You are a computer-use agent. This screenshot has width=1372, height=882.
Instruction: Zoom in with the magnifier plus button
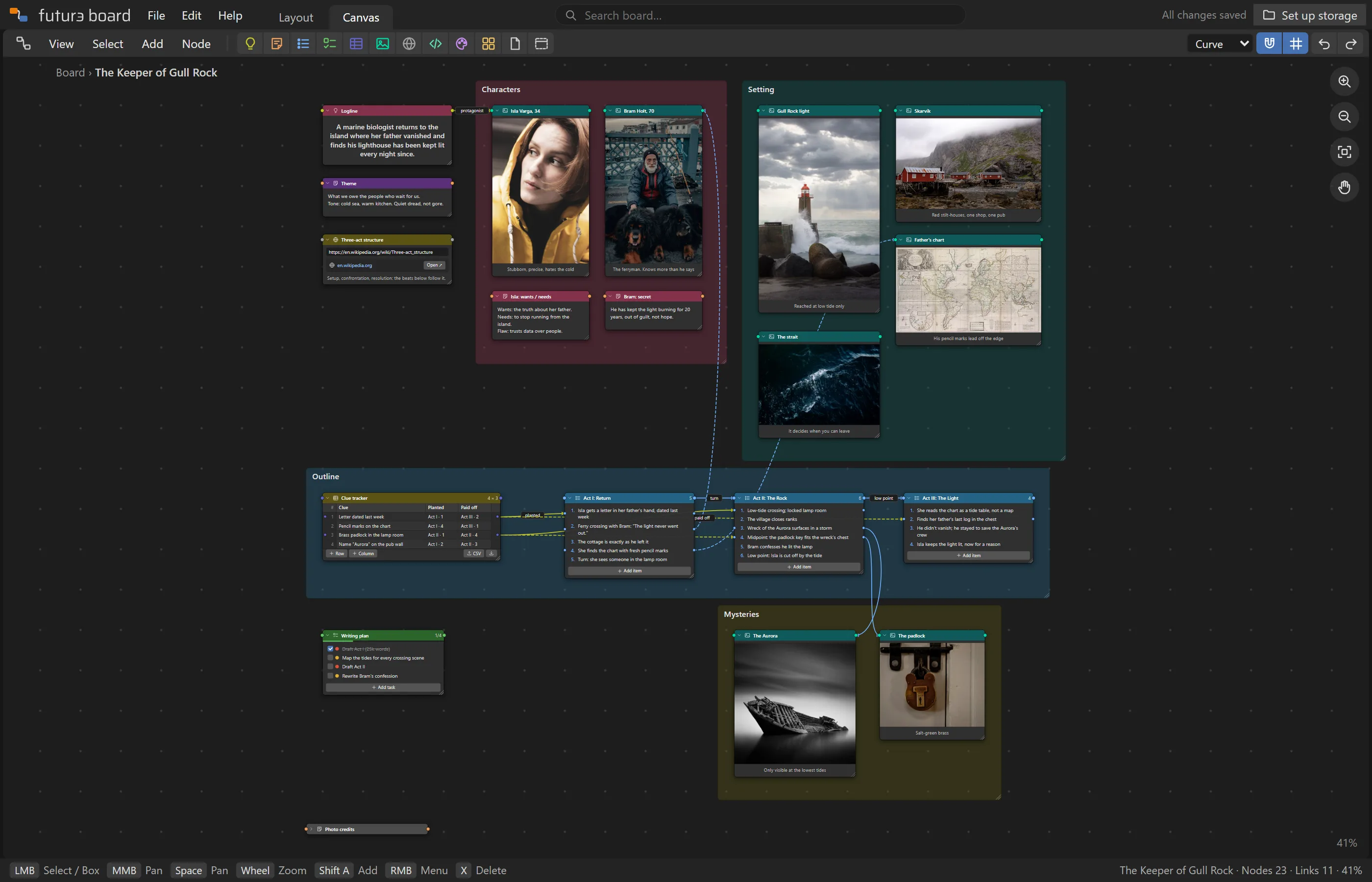1344,81
